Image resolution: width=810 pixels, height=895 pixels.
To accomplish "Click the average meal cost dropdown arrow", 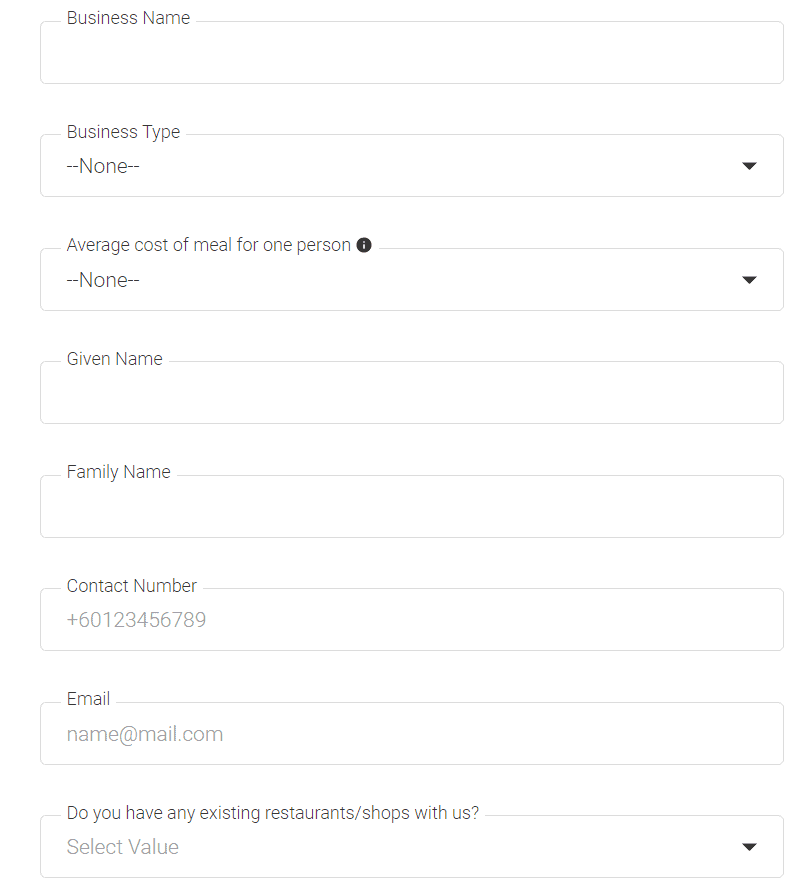I will 749,280.
